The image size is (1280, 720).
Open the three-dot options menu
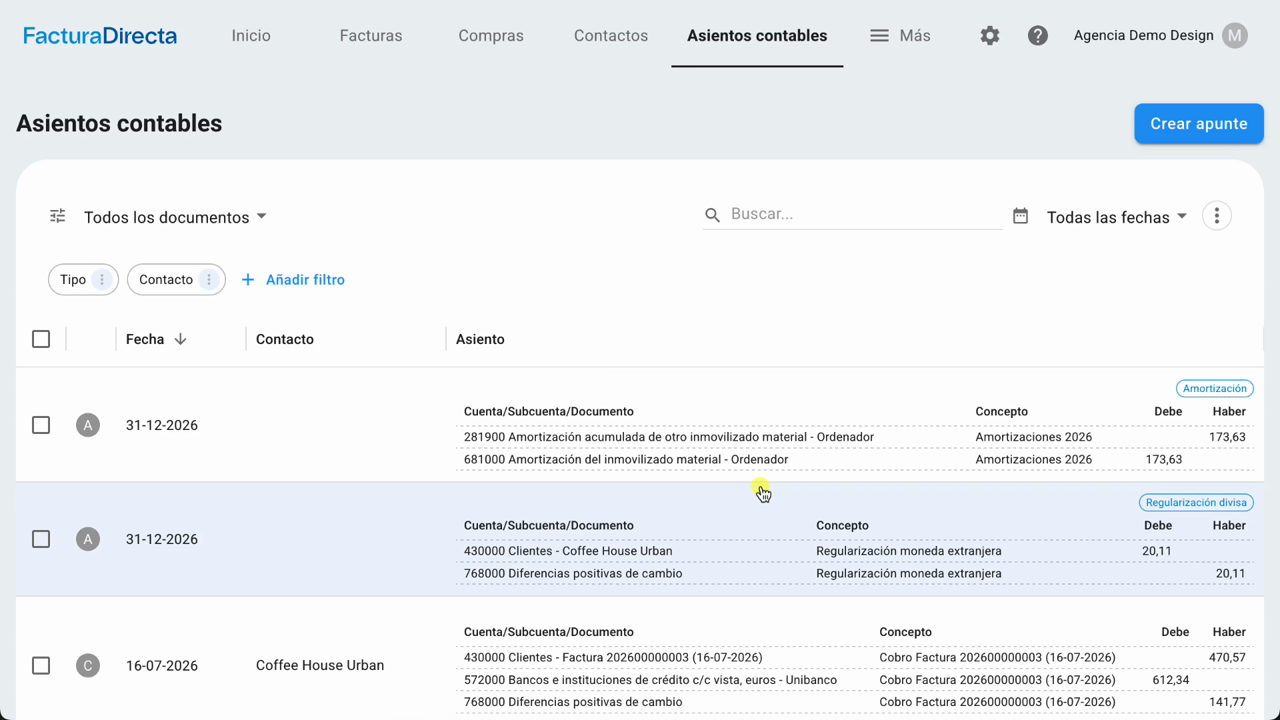[x=1217, y=216]
